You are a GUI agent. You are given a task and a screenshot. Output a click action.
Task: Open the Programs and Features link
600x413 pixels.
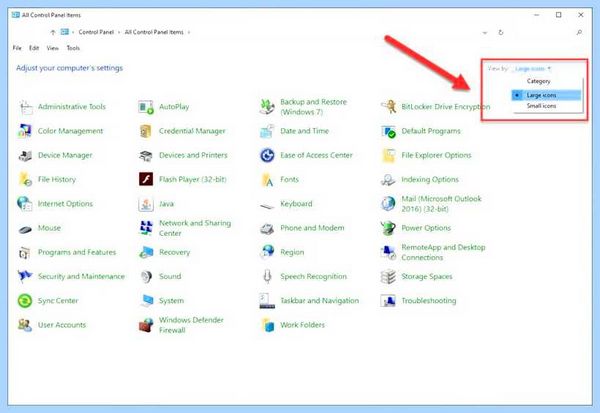coord(77,252)
